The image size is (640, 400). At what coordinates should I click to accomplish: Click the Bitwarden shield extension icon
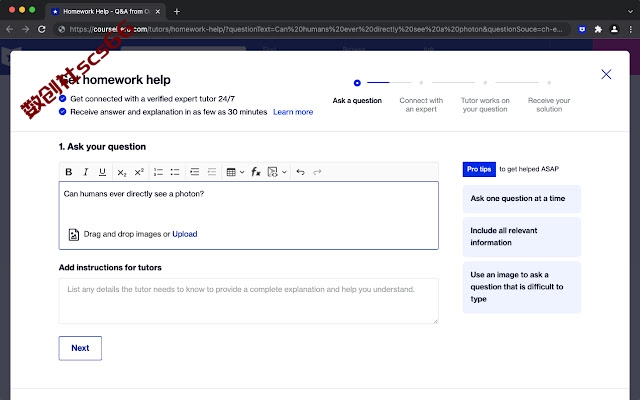click(x=582, y=29)
